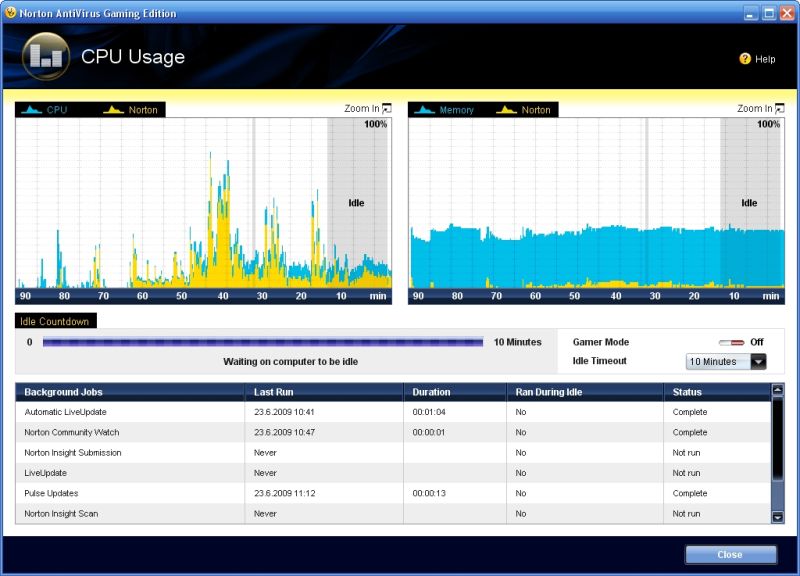Click the duration value 00:00:01
Image resolution: width=800 pixels, height=576 pixels.
tap(429, 432)
